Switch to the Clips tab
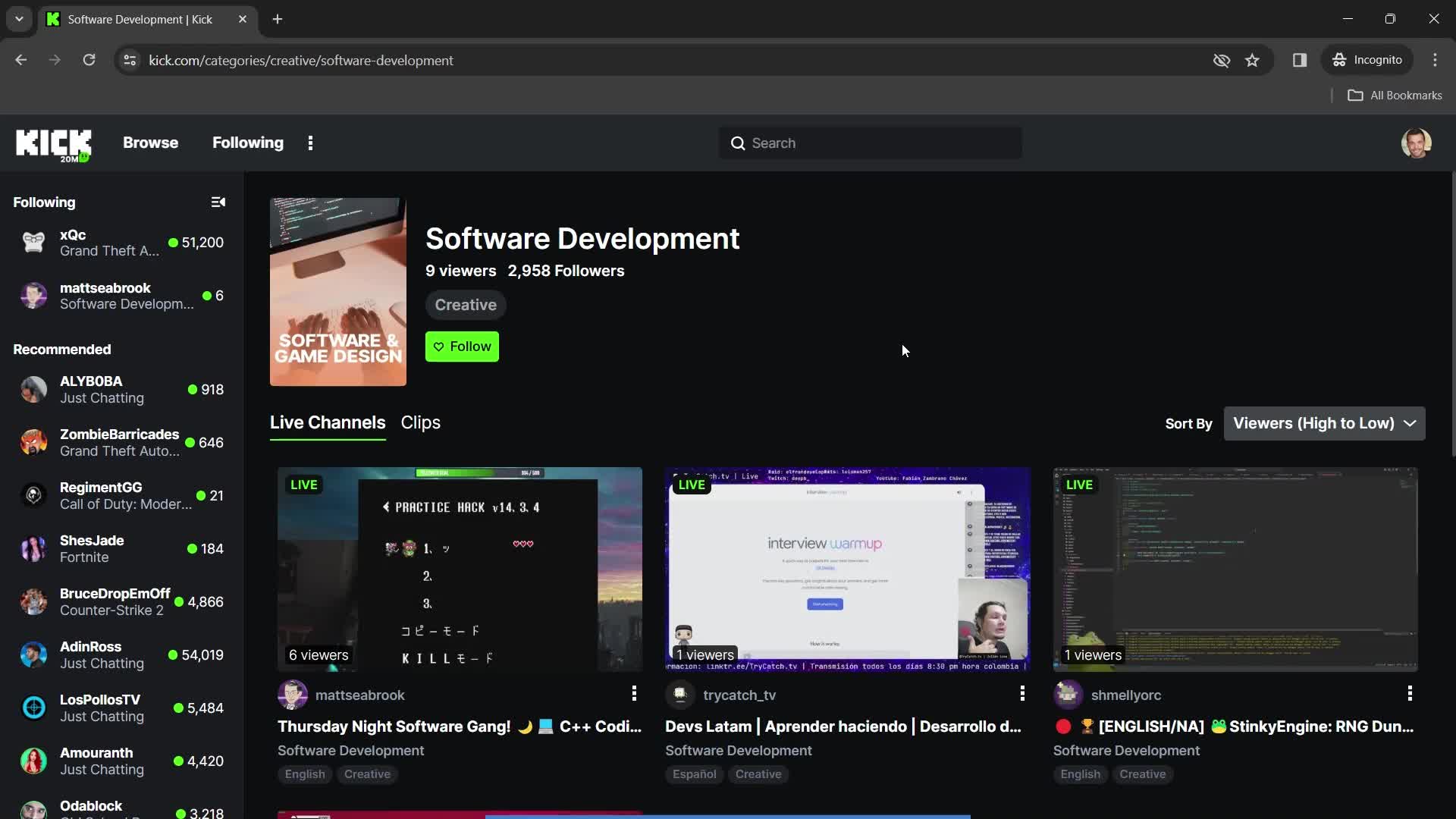 tap(419, 421)
